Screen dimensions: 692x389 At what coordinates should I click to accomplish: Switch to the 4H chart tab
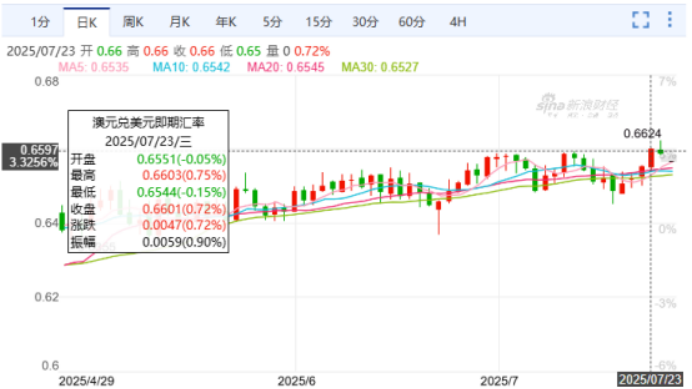(x=458, y=22)
